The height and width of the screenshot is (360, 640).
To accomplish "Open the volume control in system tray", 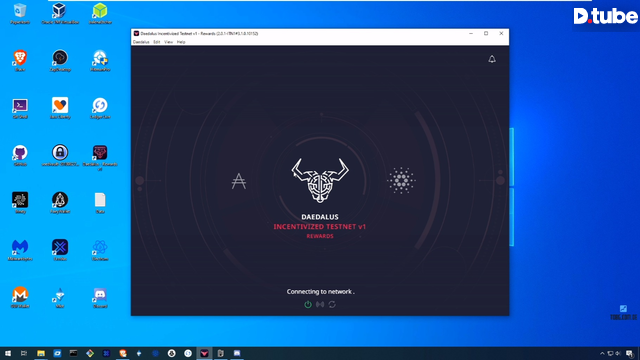I will click(x=618, y=353).
